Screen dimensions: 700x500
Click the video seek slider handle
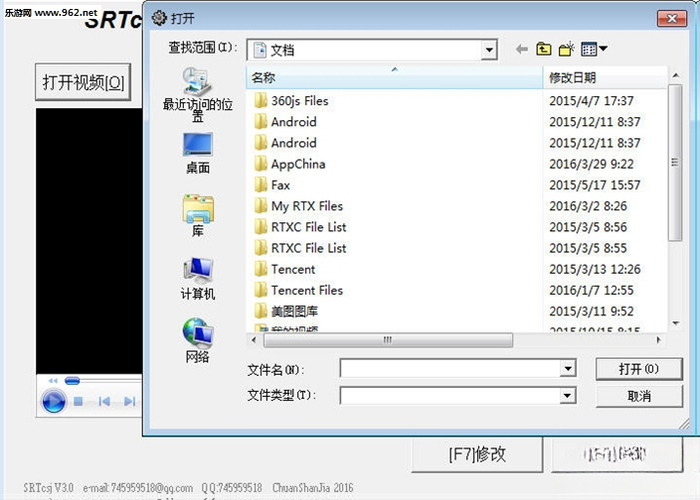pyautogui.click(x=72, y=381)
